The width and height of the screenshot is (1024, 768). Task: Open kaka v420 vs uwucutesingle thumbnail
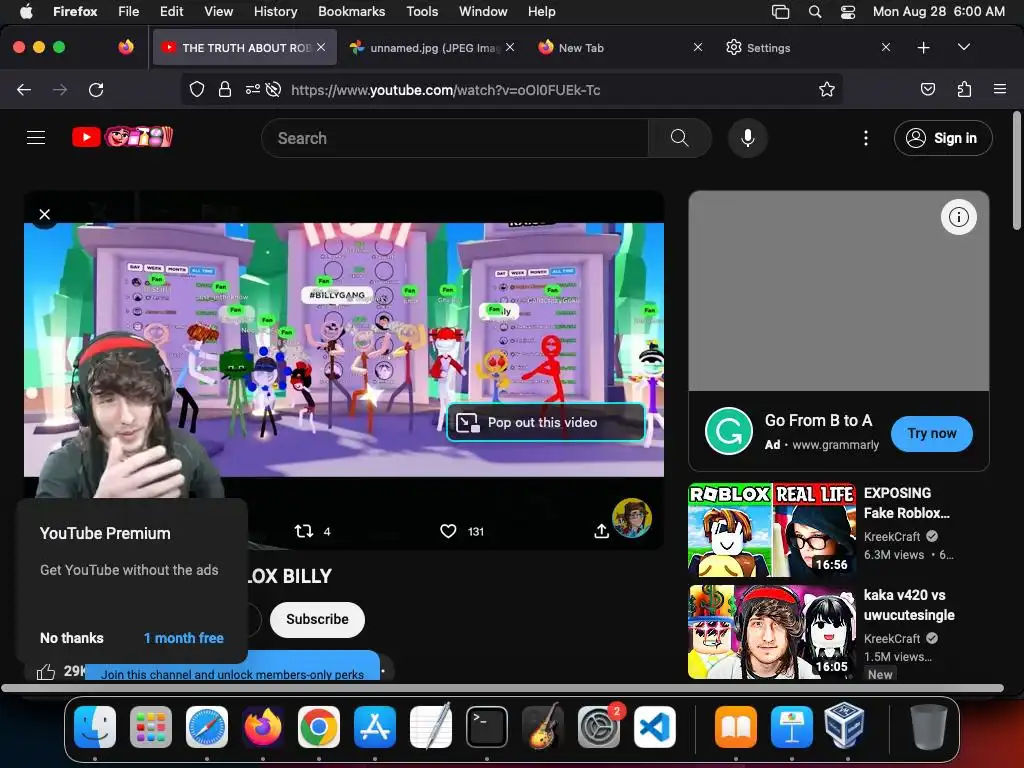pos(772,632)
